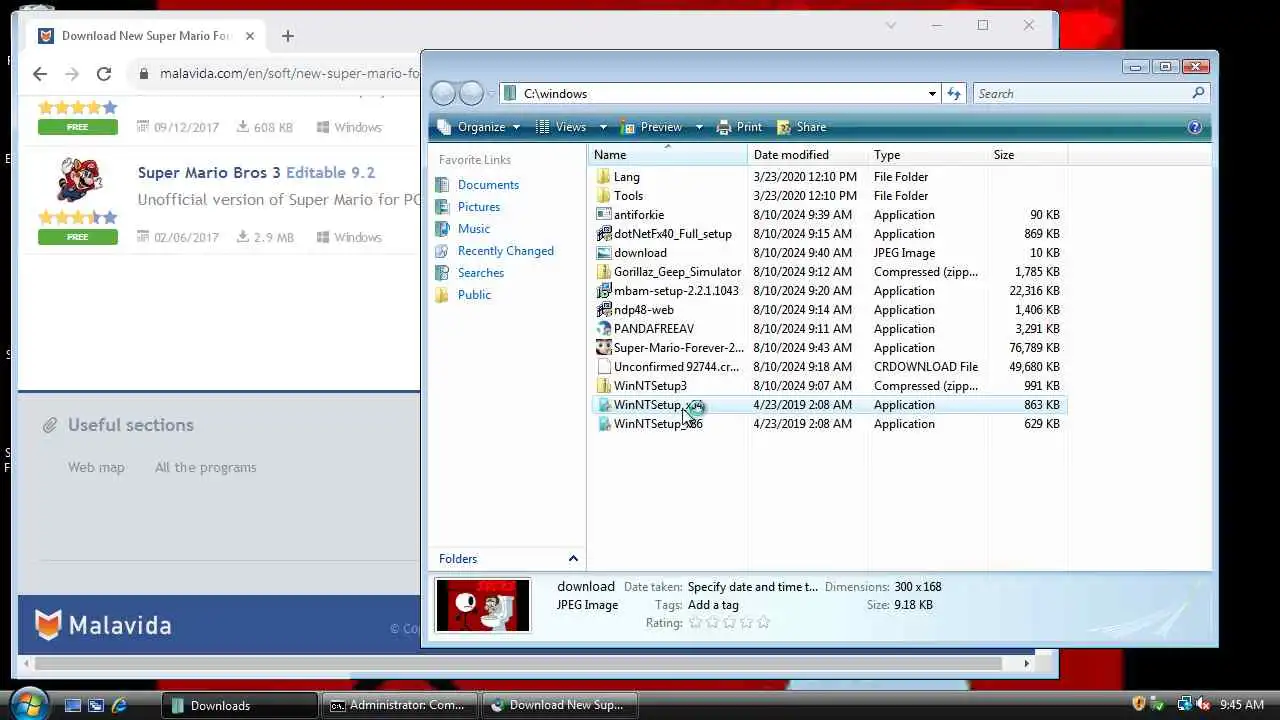The height and width of the screenshot is (720, 1280).
Task: Open Recently Changed in Favorite Links
Action: click(505, 251)
